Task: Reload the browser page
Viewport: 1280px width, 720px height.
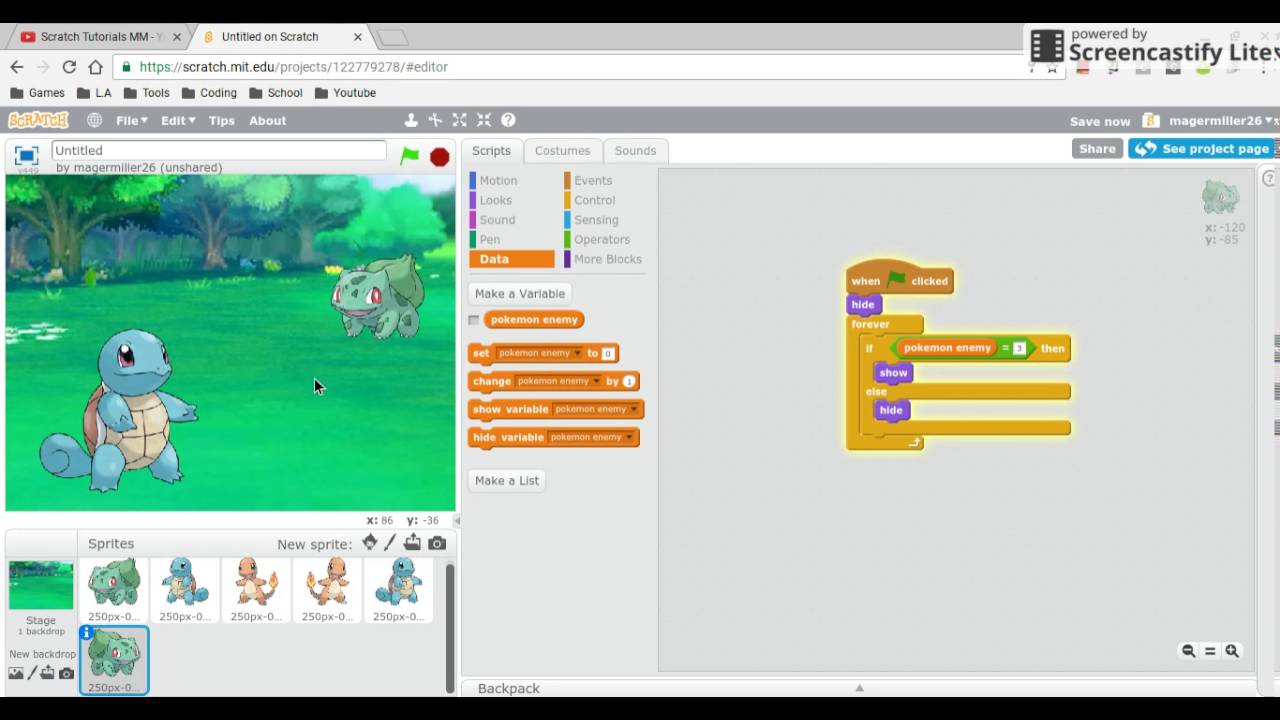Action: [69, 67]
